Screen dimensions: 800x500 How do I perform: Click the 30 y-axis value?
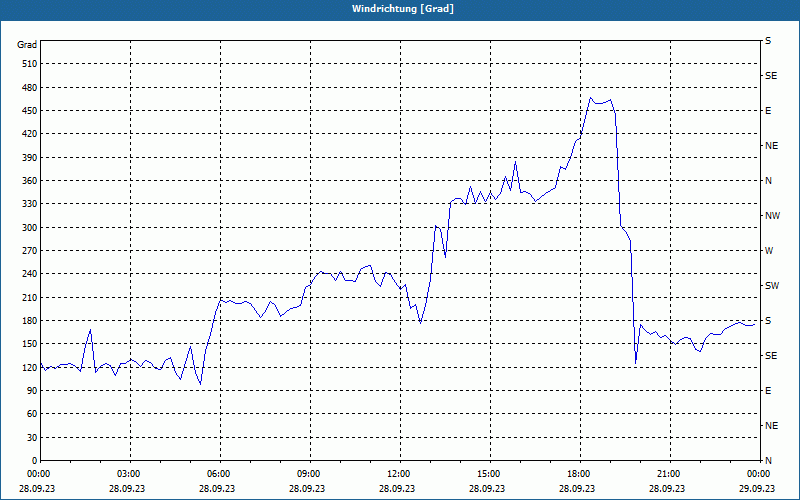pos(32,437)
